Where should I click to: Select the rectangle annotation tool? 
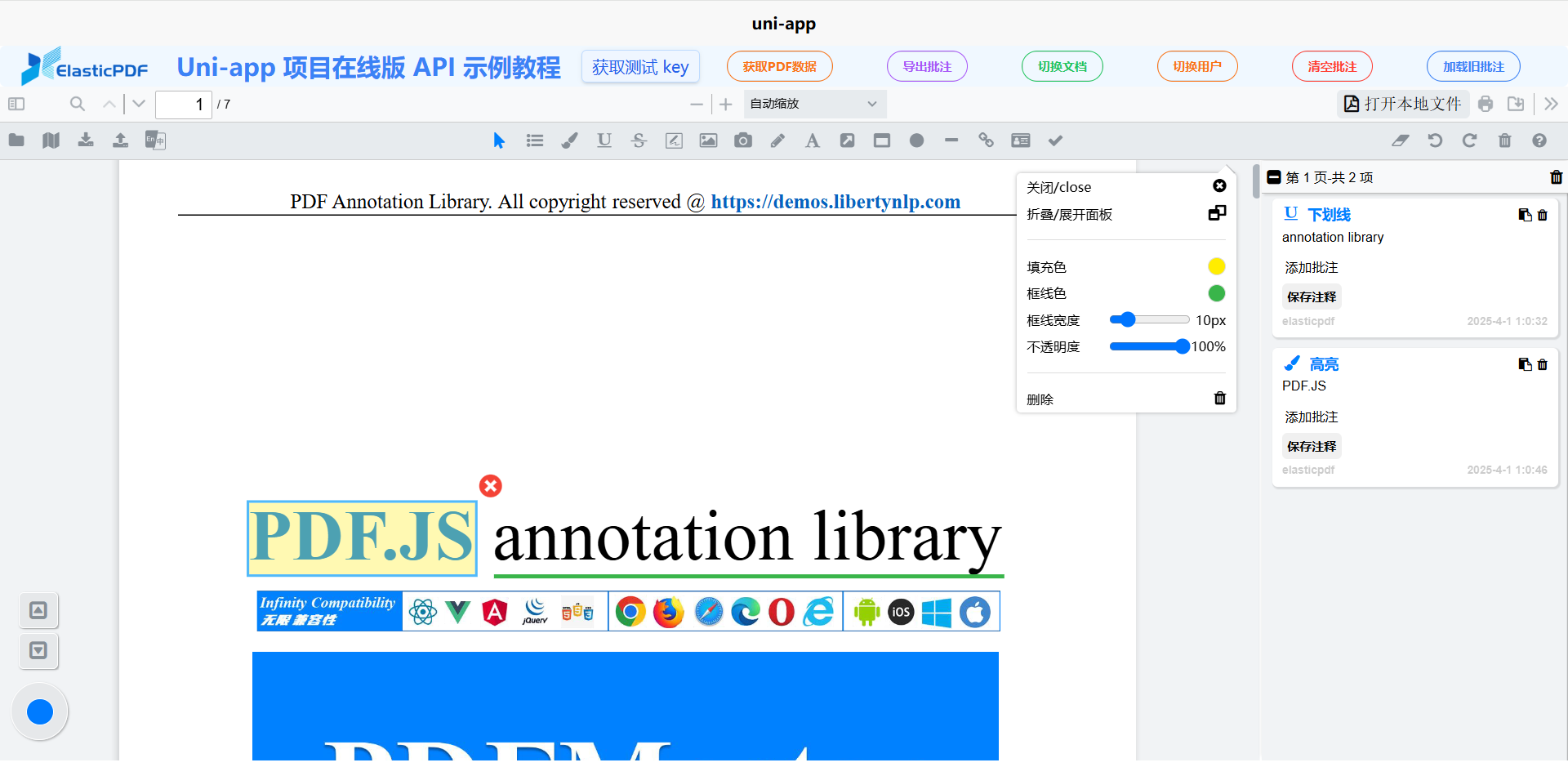(x=882, y=140)
